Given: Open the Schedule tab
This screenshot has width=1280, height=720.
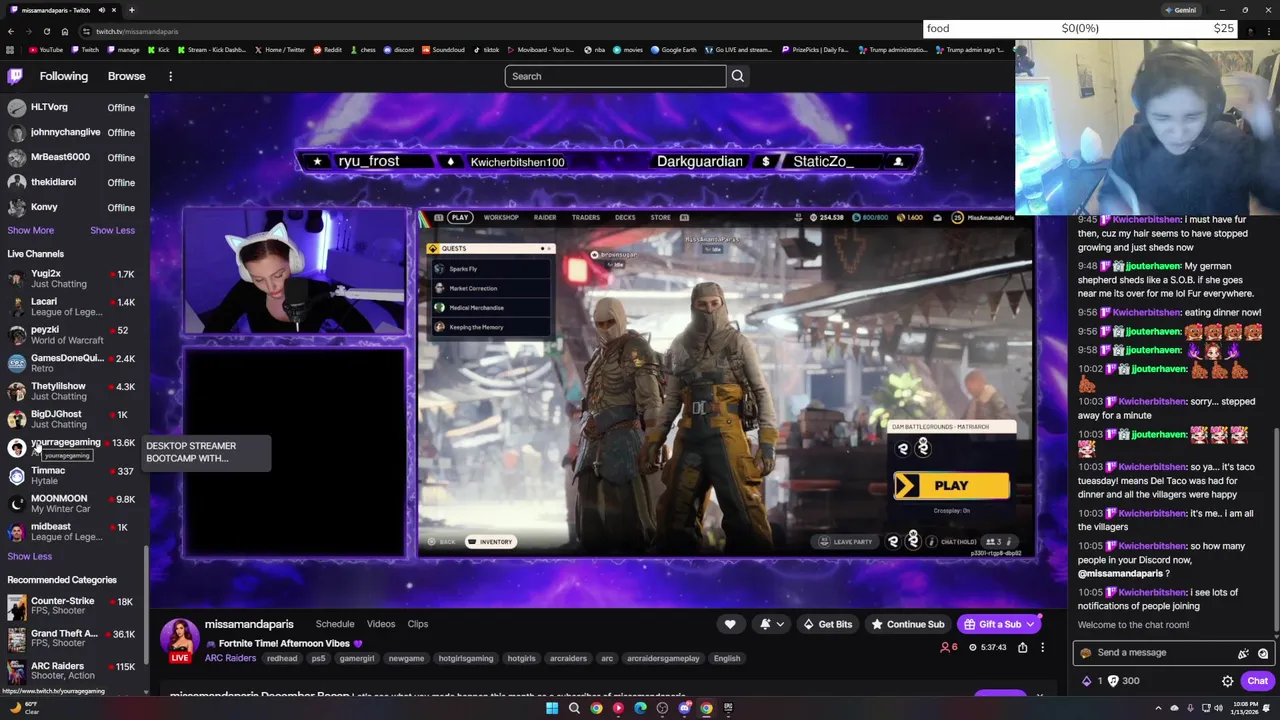Looking at the screenshot, I should (x=335, y=624).
